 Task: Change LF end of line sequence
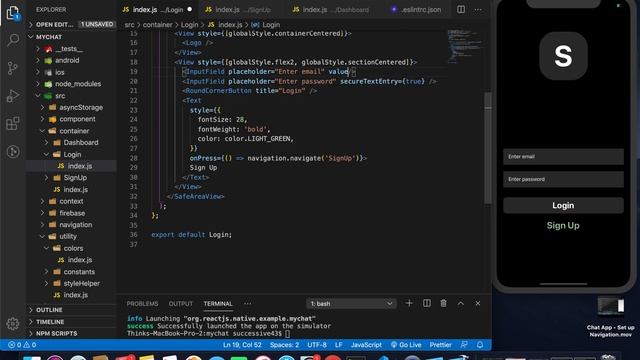[x=338, y=345]
